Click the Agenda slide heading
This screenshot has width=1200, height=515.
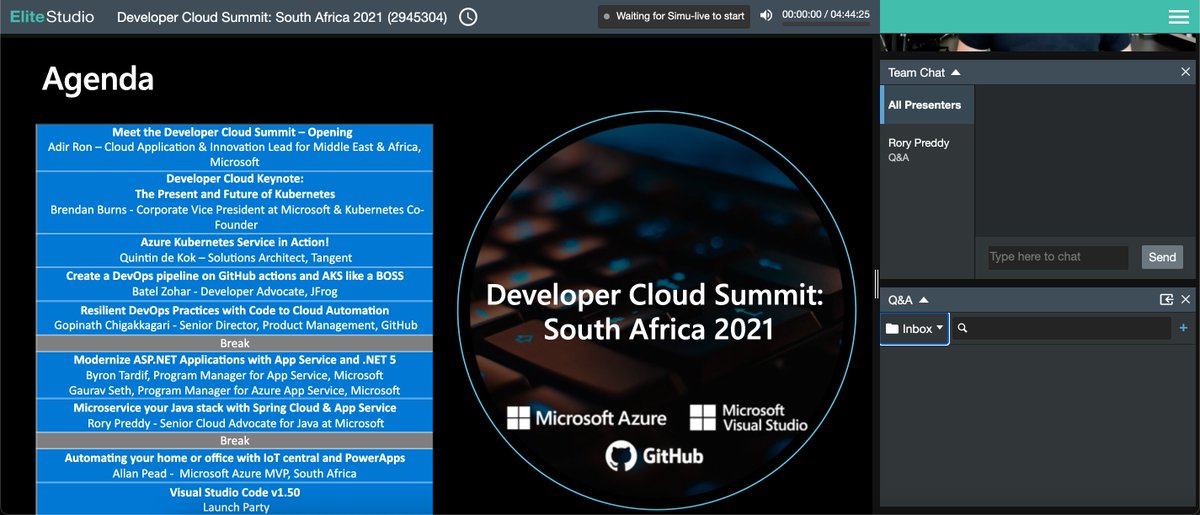pyautogui.click(x=98, y=79)
